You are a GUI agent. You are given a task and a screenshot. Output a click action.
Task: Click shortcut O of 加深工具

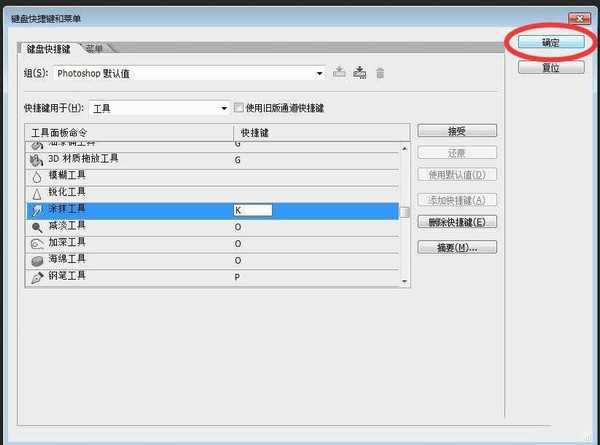pos(238,244)
